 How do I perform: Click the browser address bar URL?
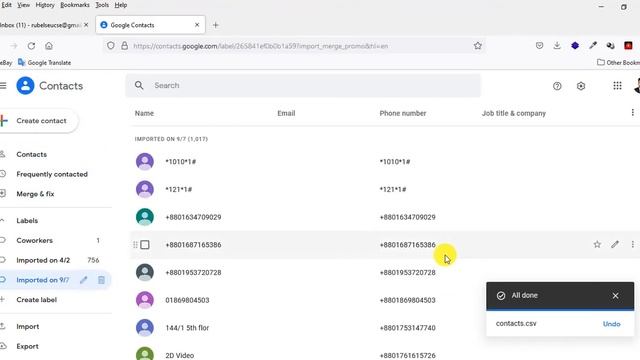pyautogui.click(x=261, y=46)
